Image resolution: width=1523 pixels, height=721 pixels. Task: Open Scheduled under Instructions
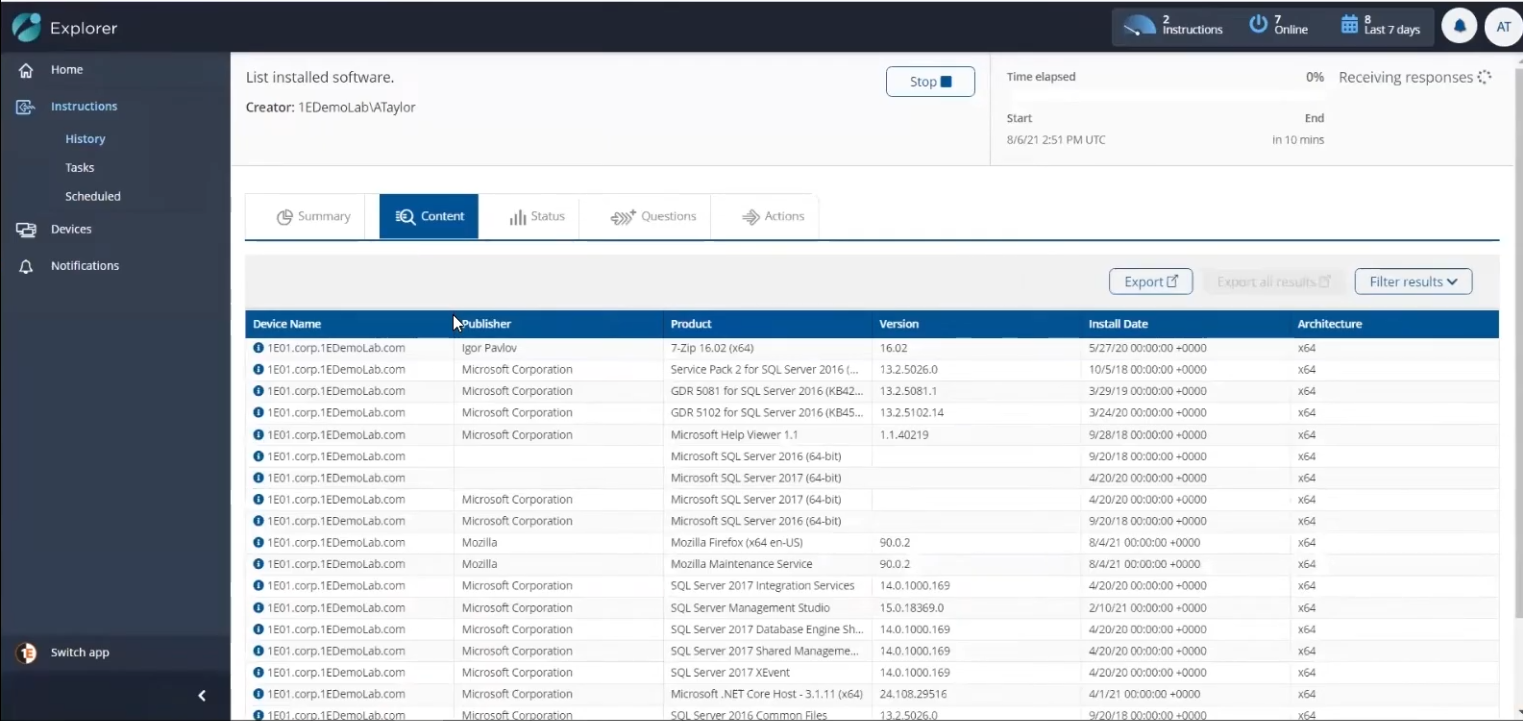click(x=93, y=197)
